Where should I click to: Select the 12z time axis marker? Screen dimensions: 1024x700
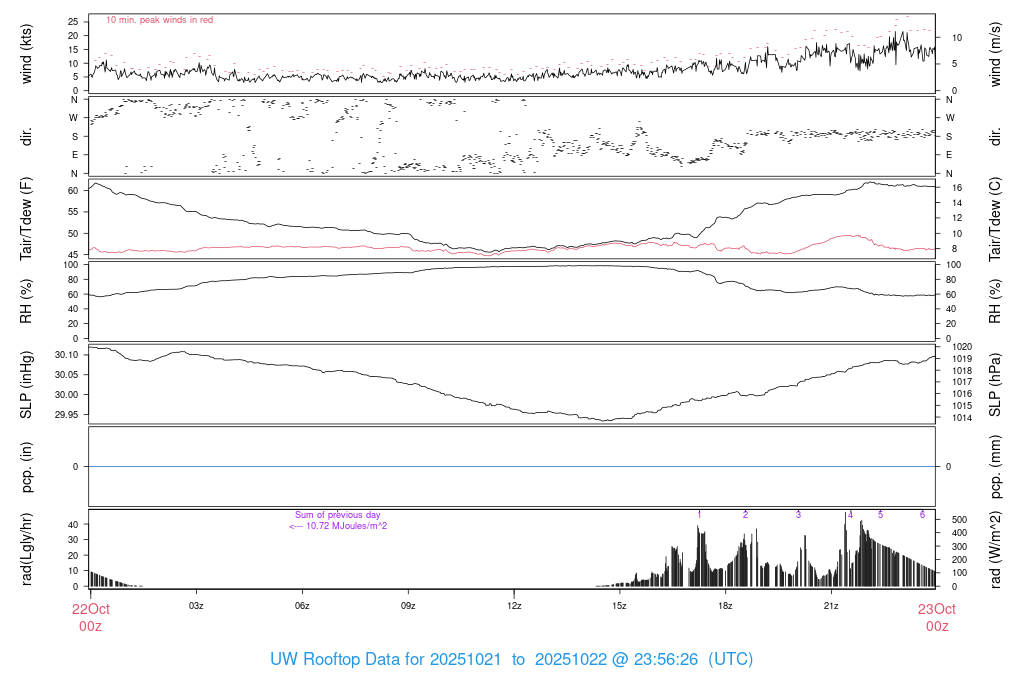click(x=514, y=606)
